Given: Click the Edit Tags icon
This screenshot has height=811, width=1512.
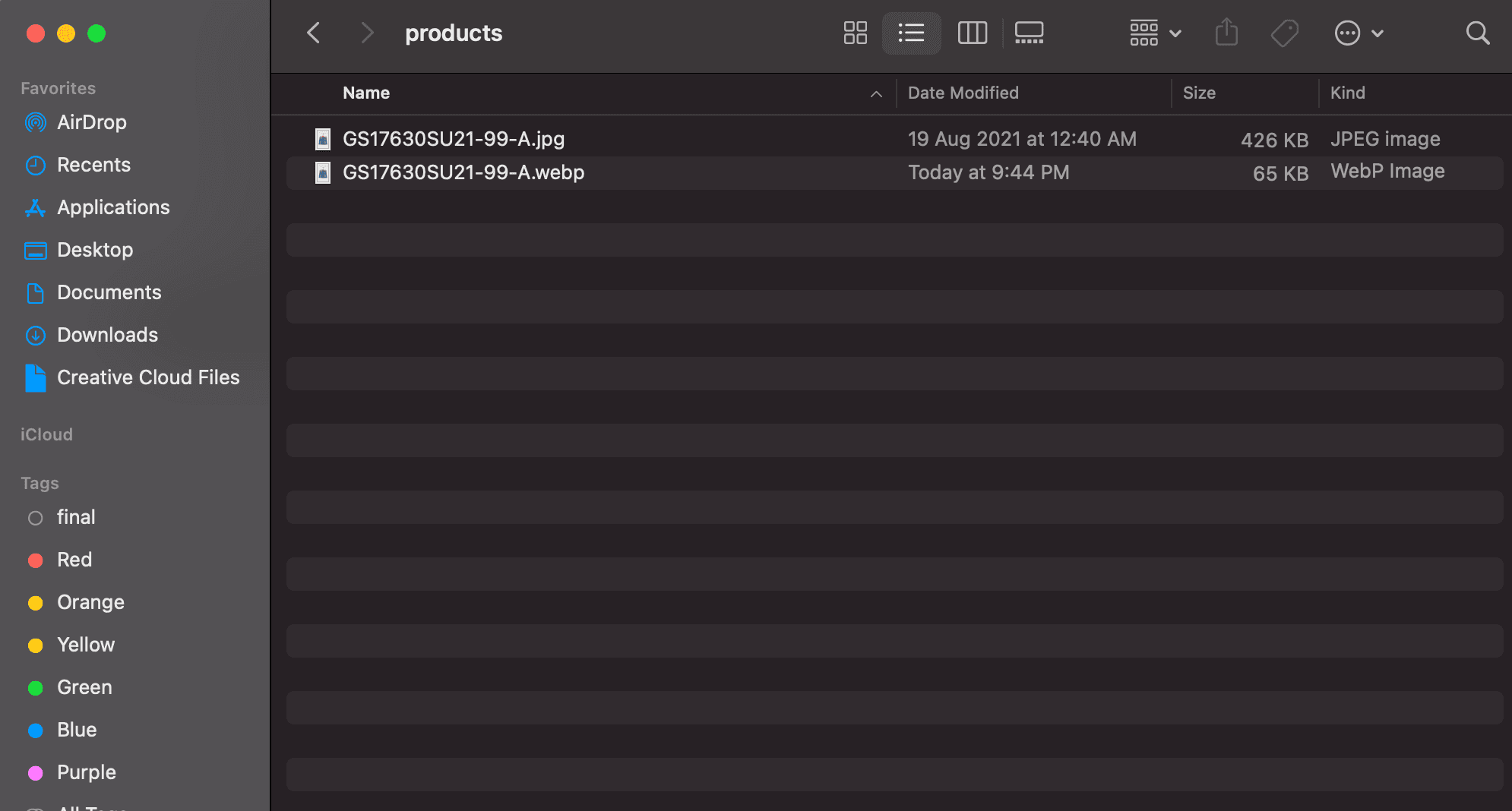Looking at the screenshot, I should click(x=1284, y=33).
